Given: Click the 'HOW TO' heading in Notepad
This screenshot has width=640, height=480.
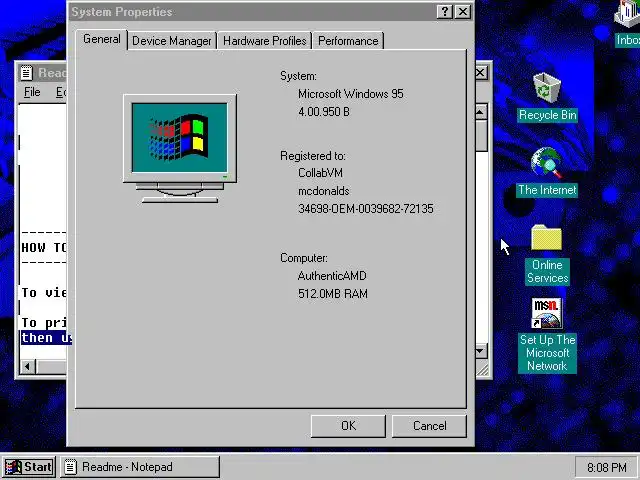Looking at the screenshot, I should point(44,247).
